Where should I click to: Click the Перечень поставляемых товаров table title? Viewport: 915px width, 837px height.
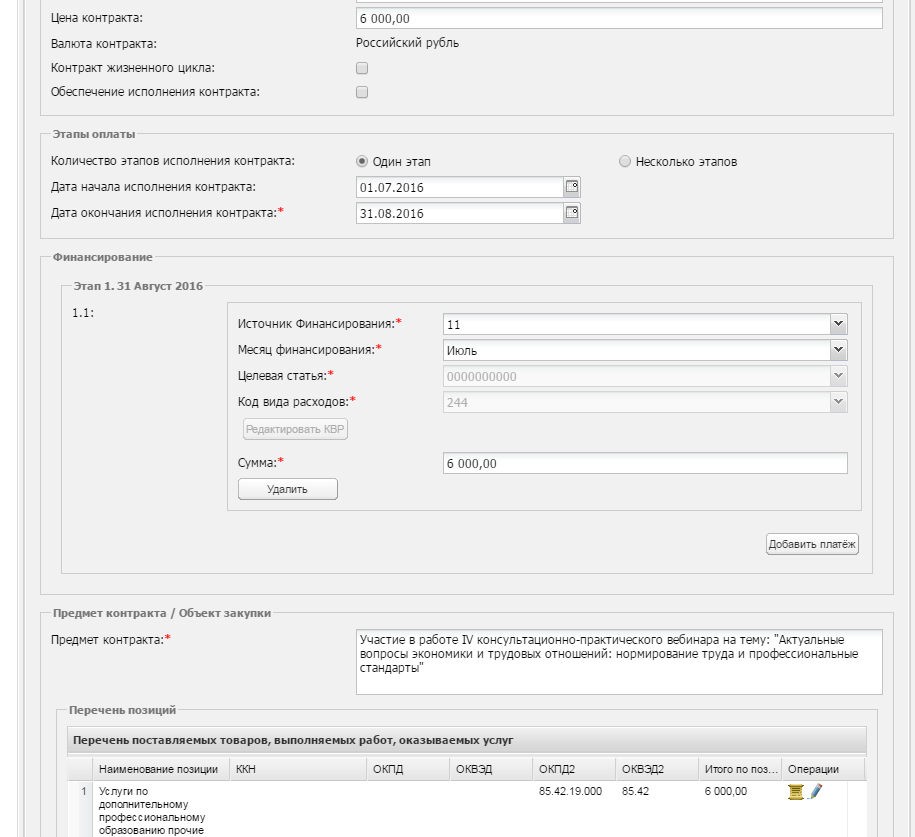pos(293,740)
